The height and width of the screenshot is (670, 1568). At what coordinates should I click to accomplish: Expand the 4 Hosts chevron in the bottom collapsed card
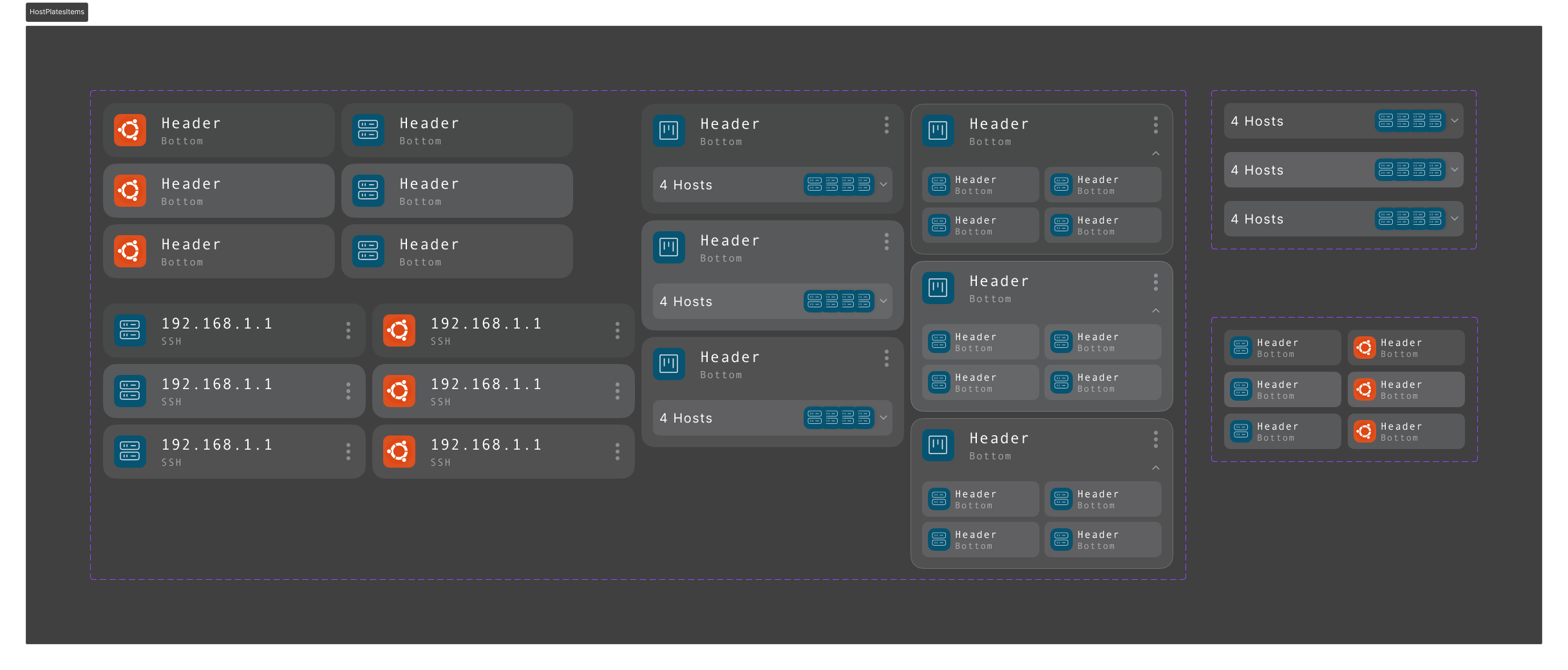click(x=883, y=418)
